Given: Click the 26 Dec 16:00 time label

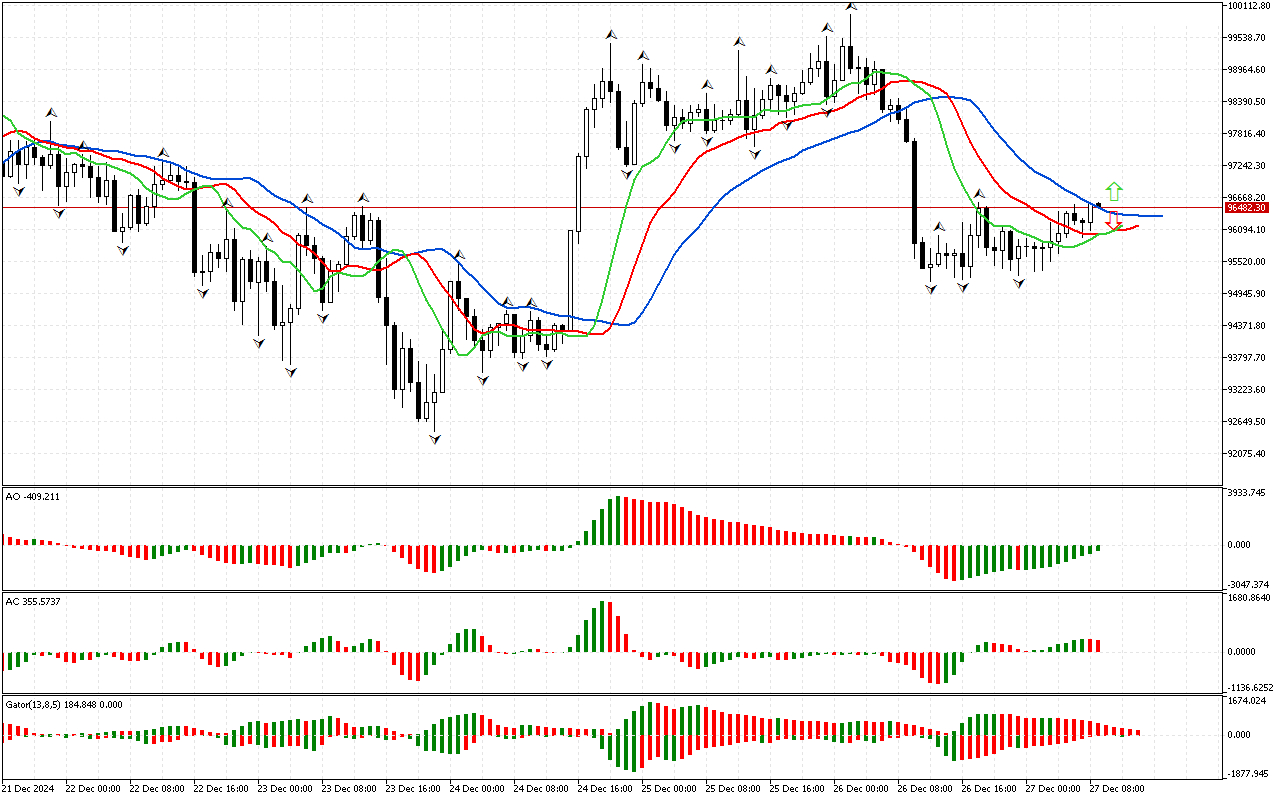Looking at the screenshot, I should pos(989,789).
